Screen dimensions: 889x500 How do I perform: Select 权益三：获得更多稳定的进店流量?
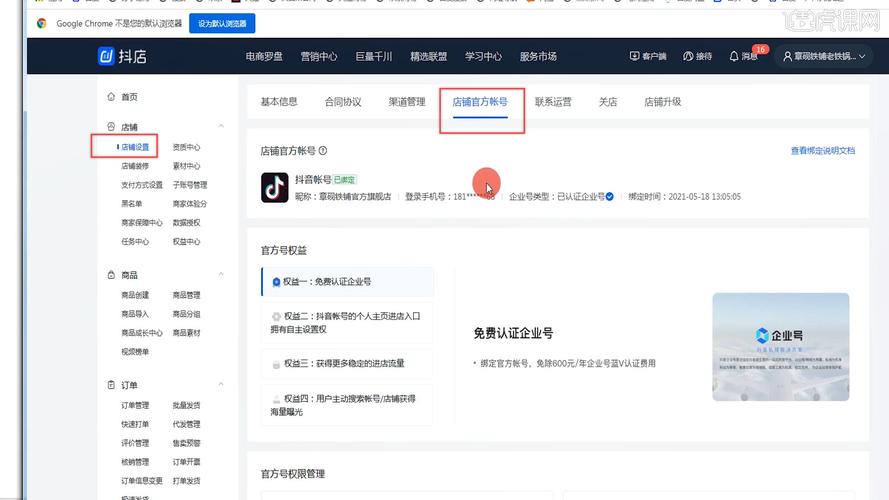[348, 364]
